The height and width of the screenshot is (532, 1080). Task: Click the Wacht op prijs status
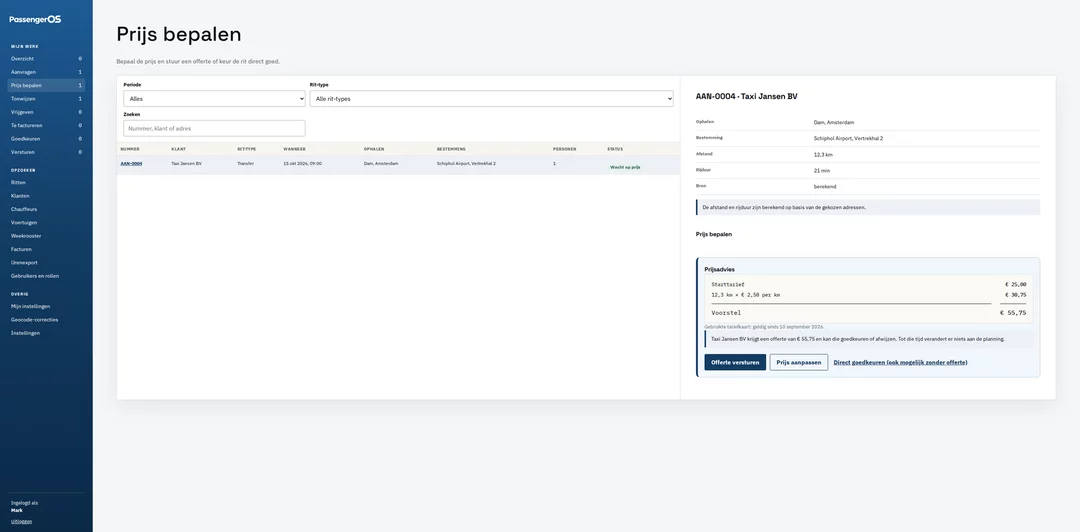pos(625,167)
